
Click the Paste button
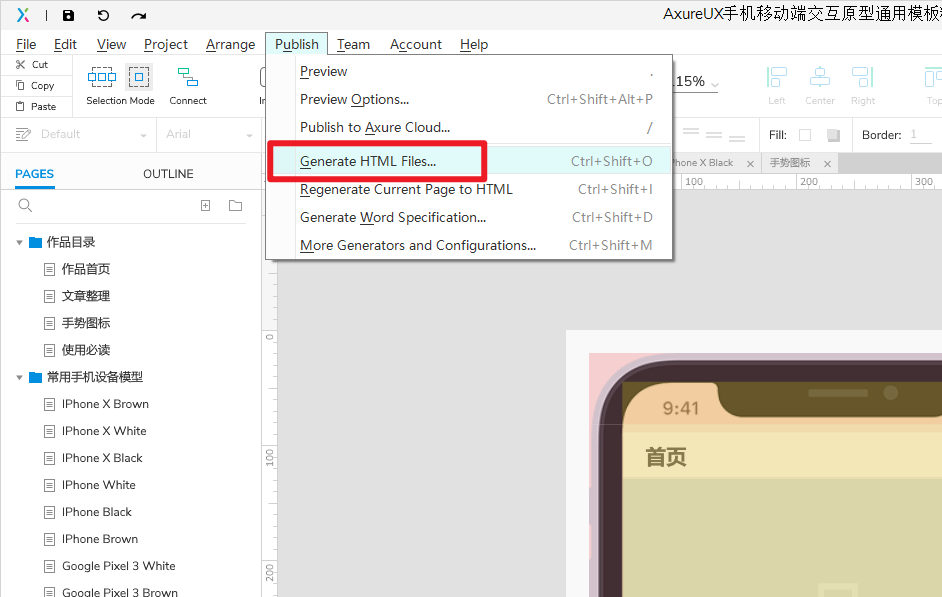click(x=37, y=106)
